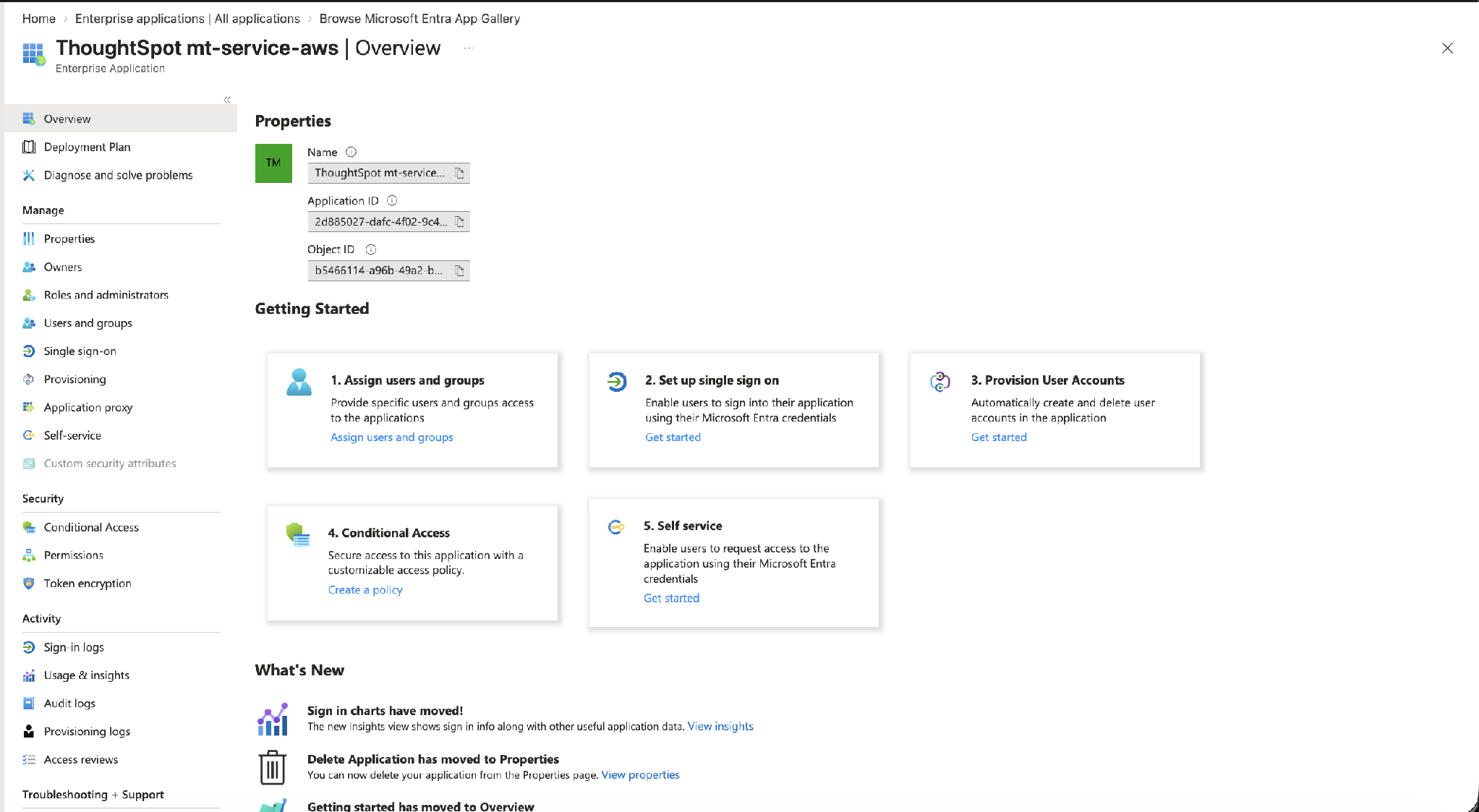Click the enterprise application grid icon near title
Image resolution: width=1479 pixels, height=812 pixels.
(x=33, y=54)
